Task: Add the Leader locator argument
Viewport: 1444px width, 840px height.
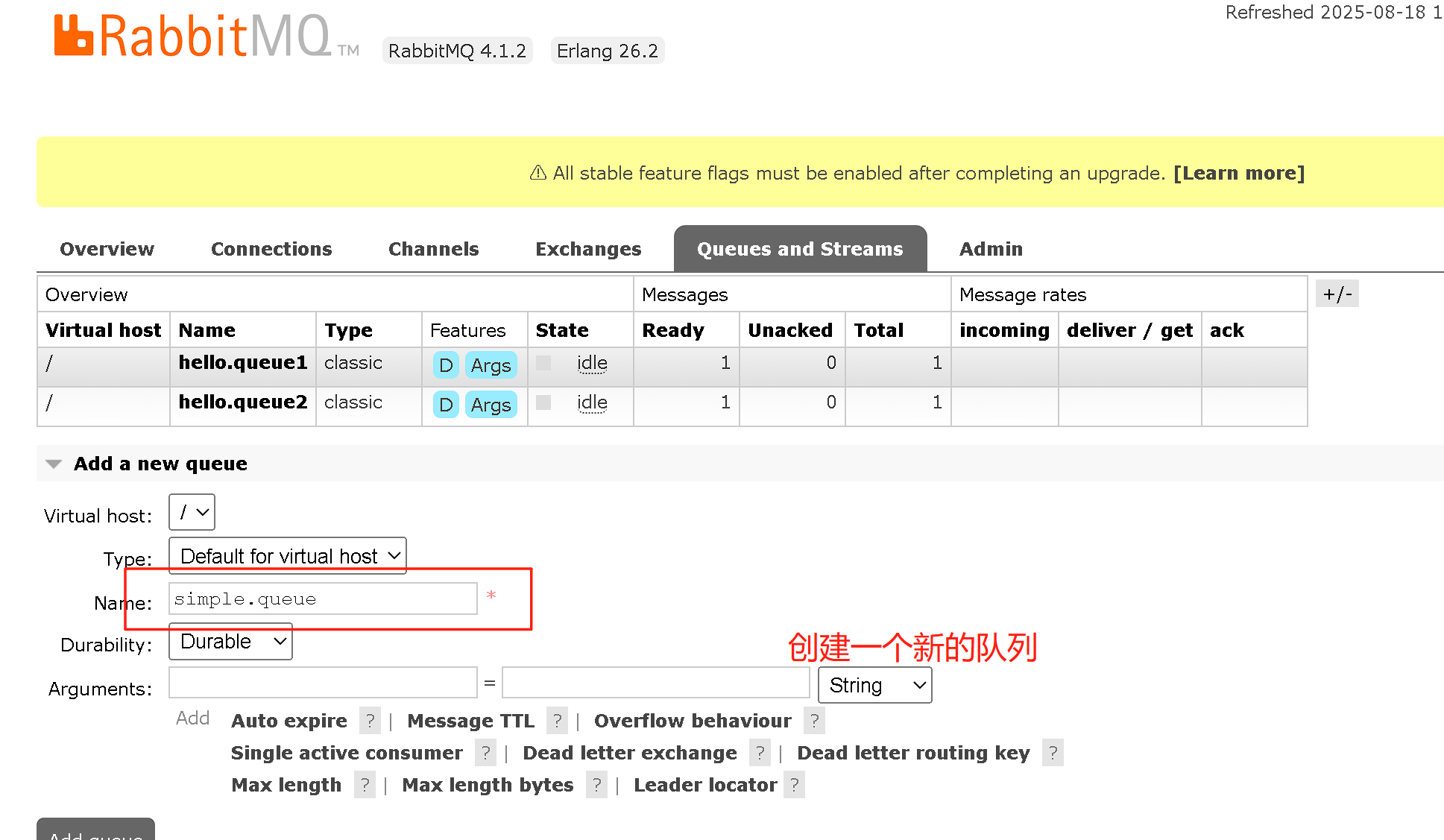Action: 705,785
